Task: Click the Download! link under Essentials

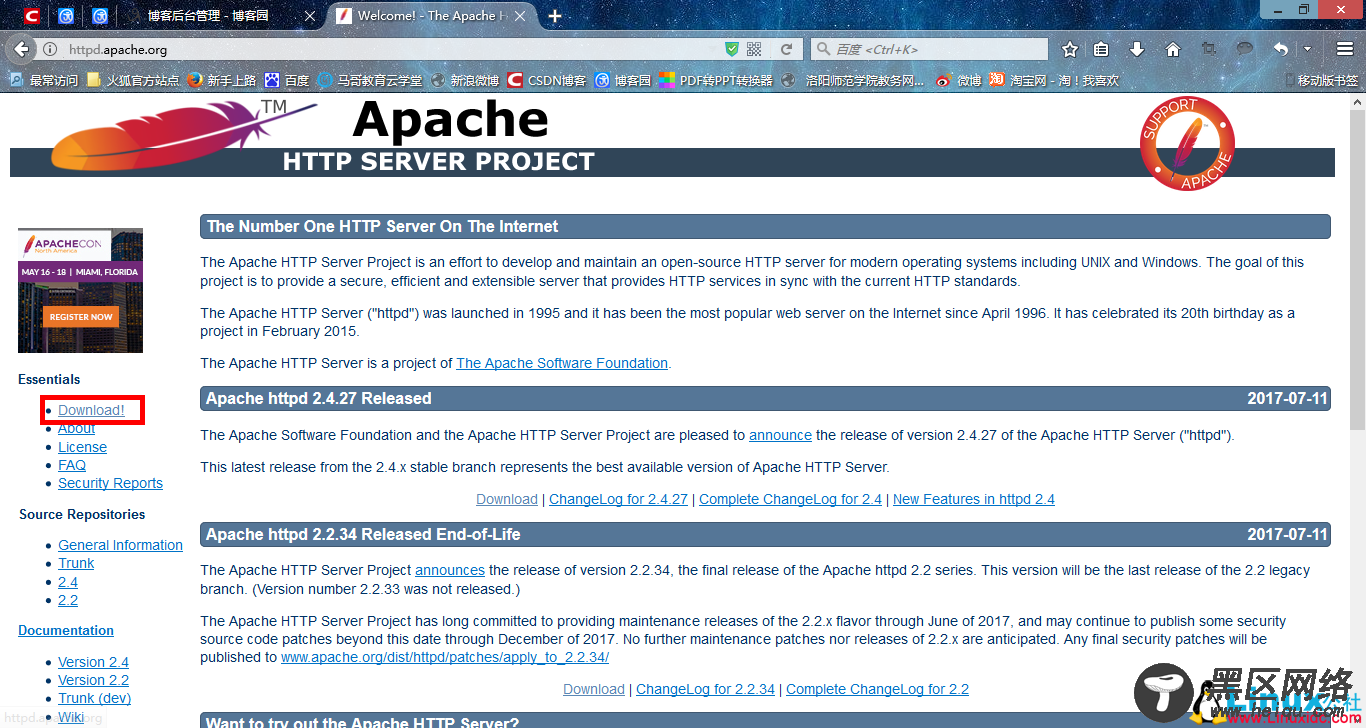Action: [91, 410]
